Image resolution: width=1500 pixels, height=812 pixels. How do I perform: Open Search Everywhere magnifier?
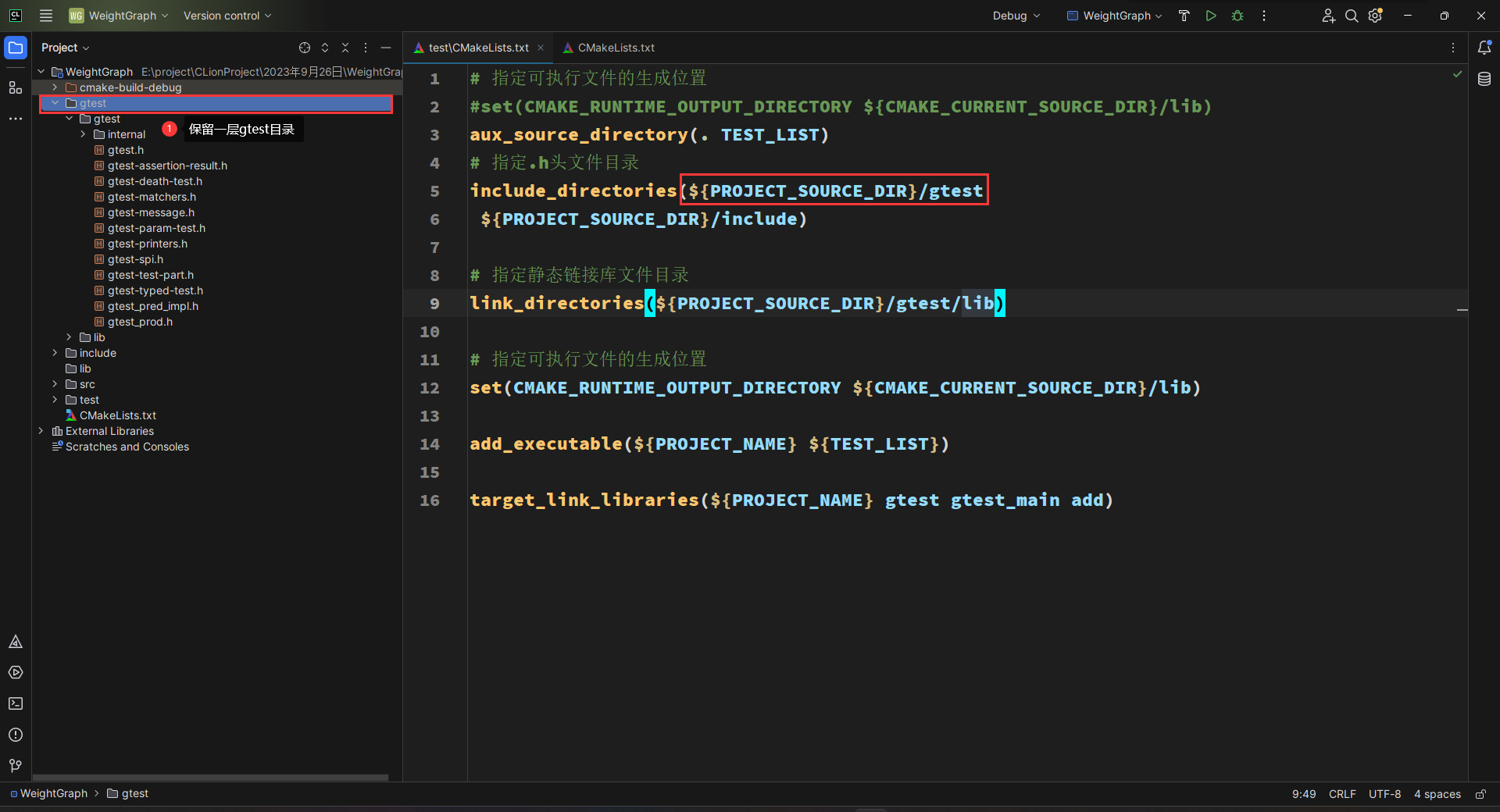1352,16
